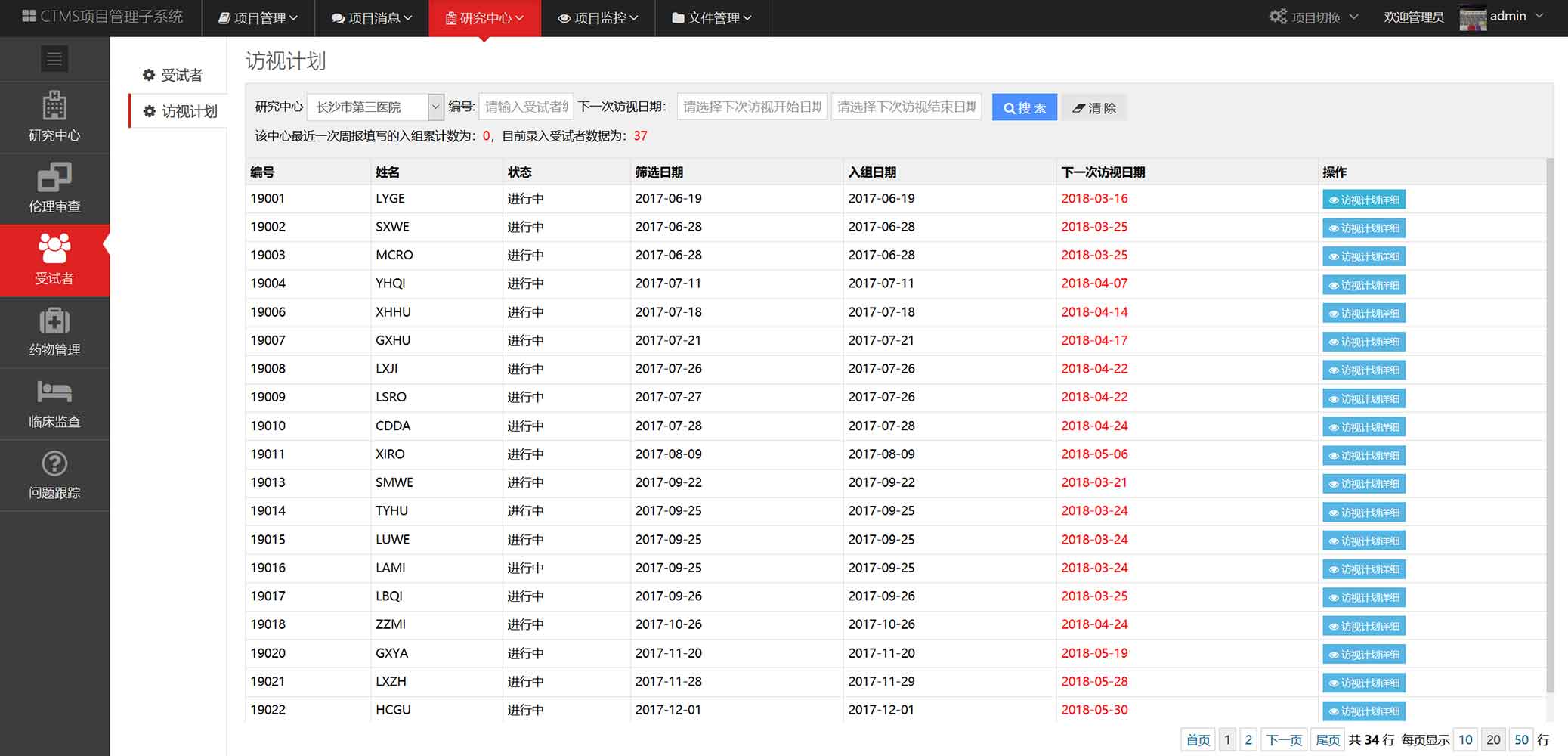Click next visit date 2018-05-30

1094,709
